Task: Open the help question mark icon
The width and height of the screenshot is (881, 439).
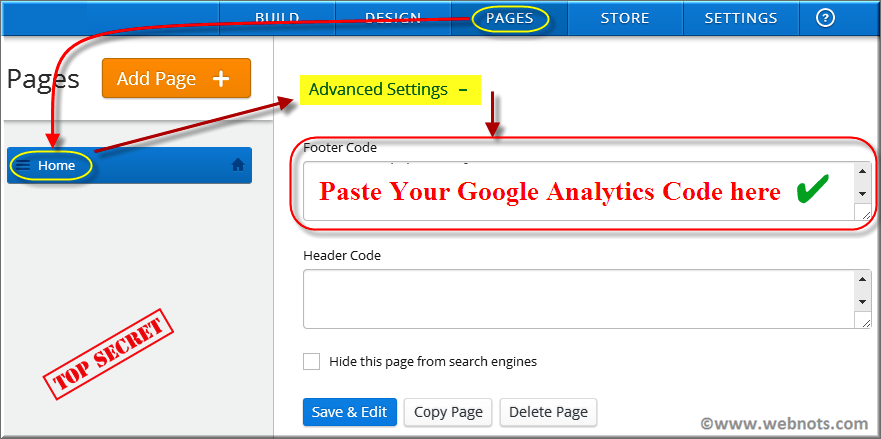Action: [x=825, y=18]
